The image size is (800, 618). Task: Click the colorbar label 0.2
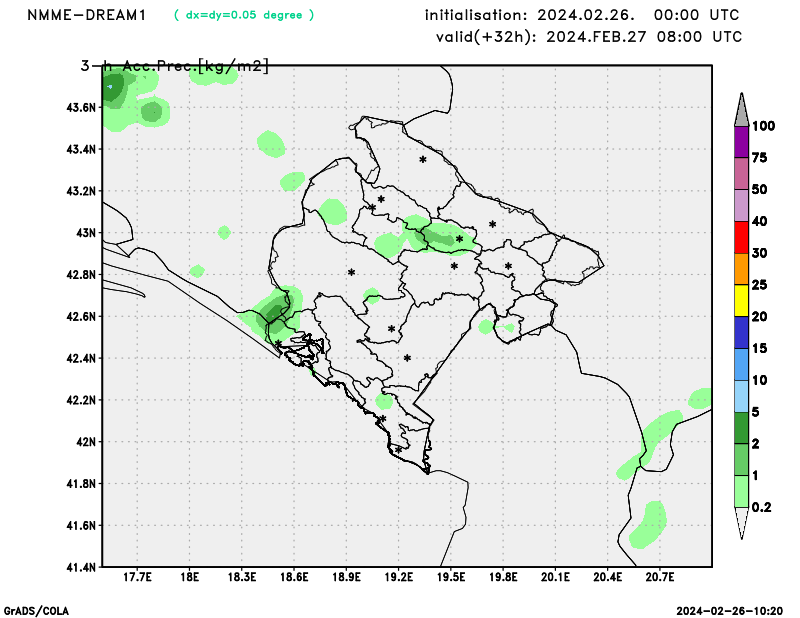pyautogui.click(x=761, y=507)
